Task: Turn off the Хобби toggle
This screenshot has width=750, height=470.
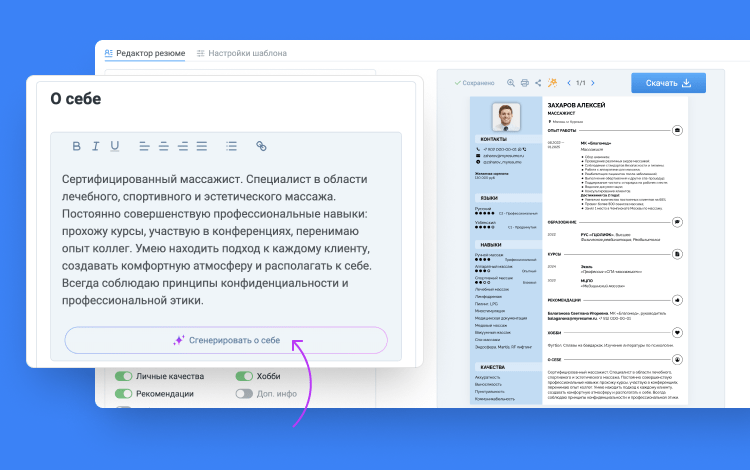Action: [244, 376]
